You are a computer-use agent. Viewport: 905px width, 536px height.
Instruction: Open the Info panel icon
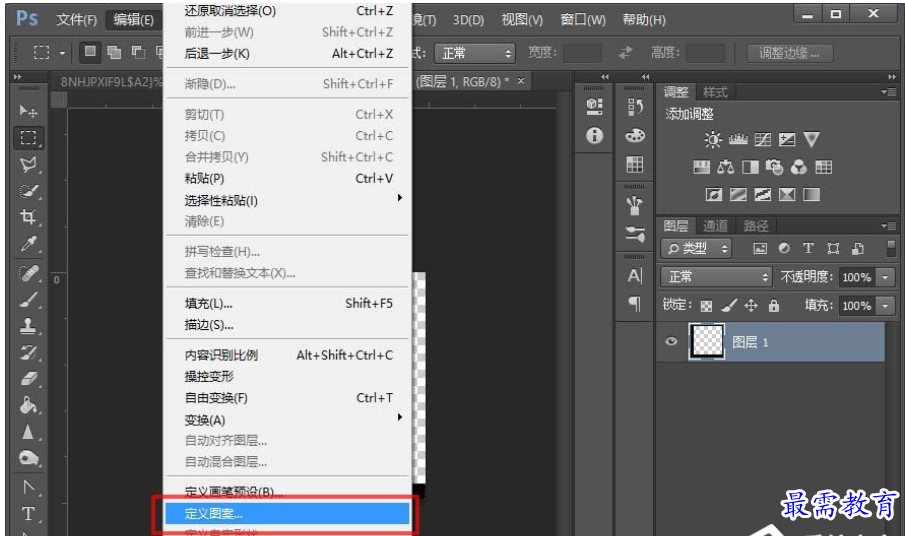[594, 136]
